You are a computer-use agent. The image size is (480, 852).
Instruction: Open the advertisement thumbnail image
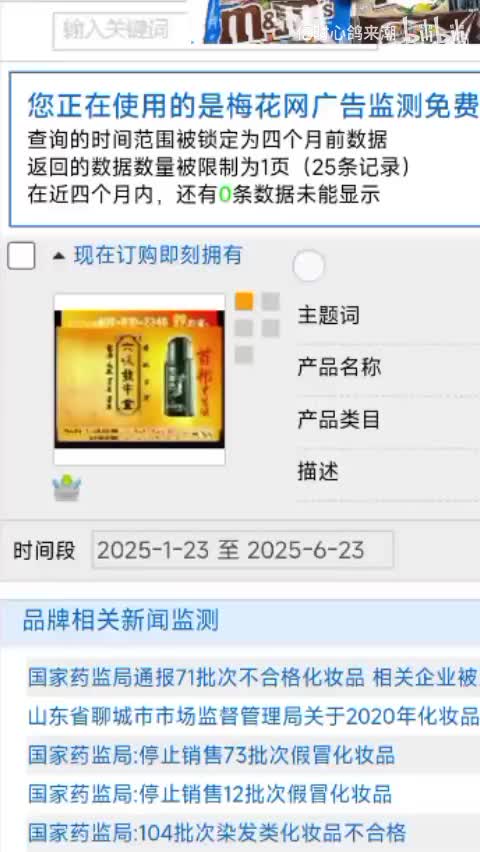(x=139, y=379)
